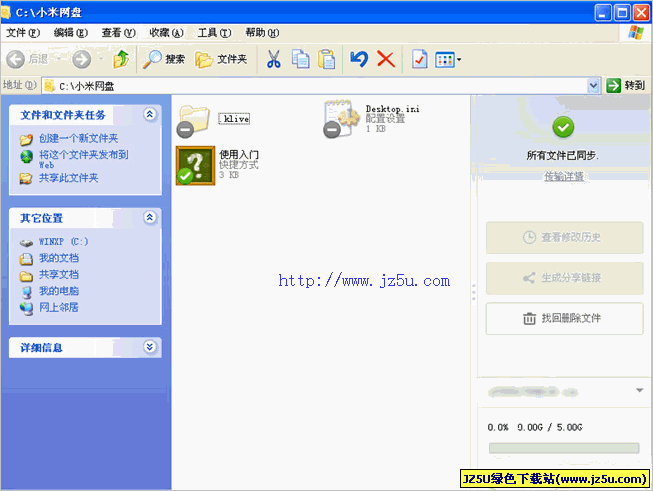Click the 找回删除文件 button

point(564,318)
